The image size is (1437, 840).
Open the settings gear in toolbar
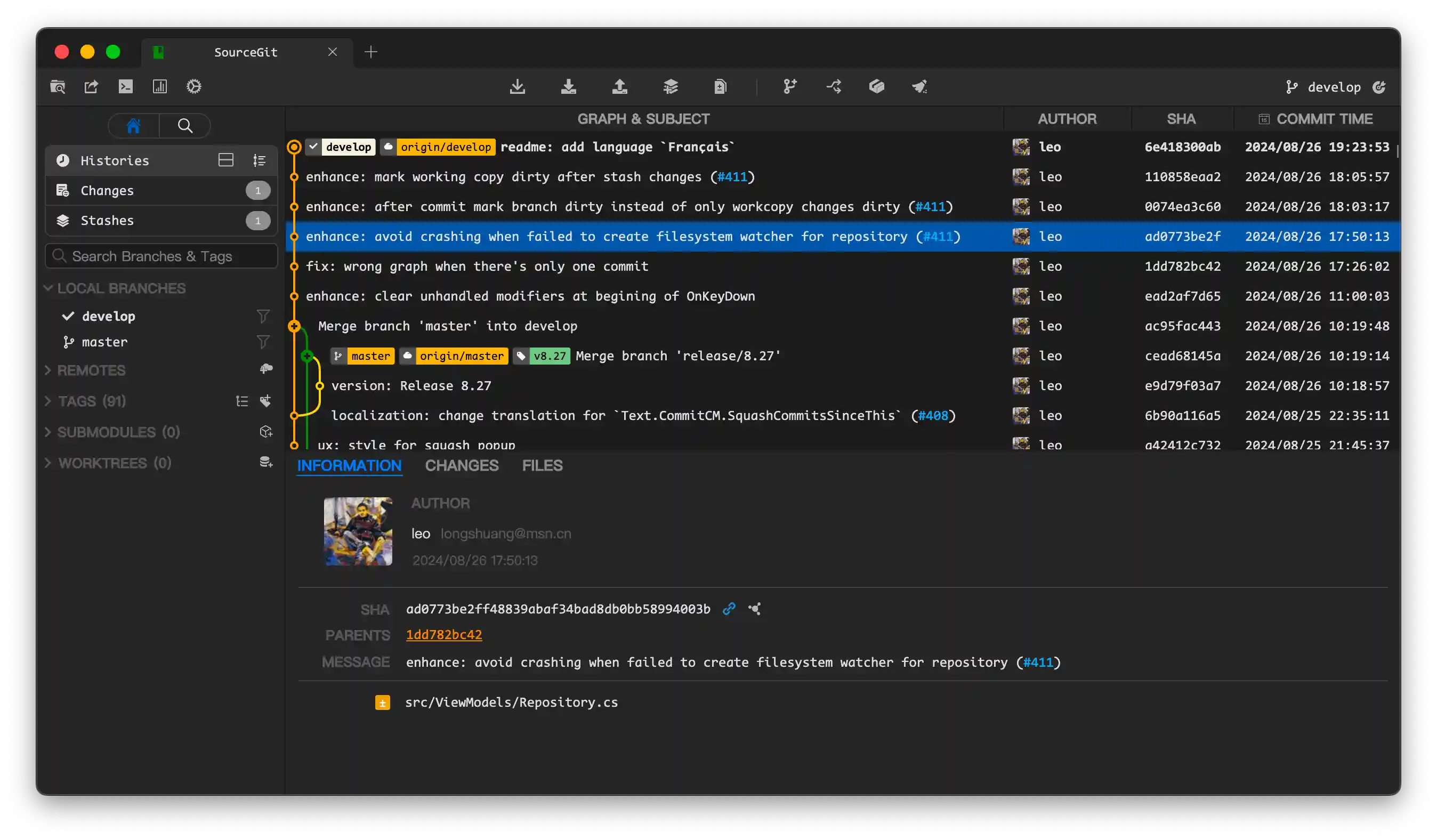(x=194, y=87)
